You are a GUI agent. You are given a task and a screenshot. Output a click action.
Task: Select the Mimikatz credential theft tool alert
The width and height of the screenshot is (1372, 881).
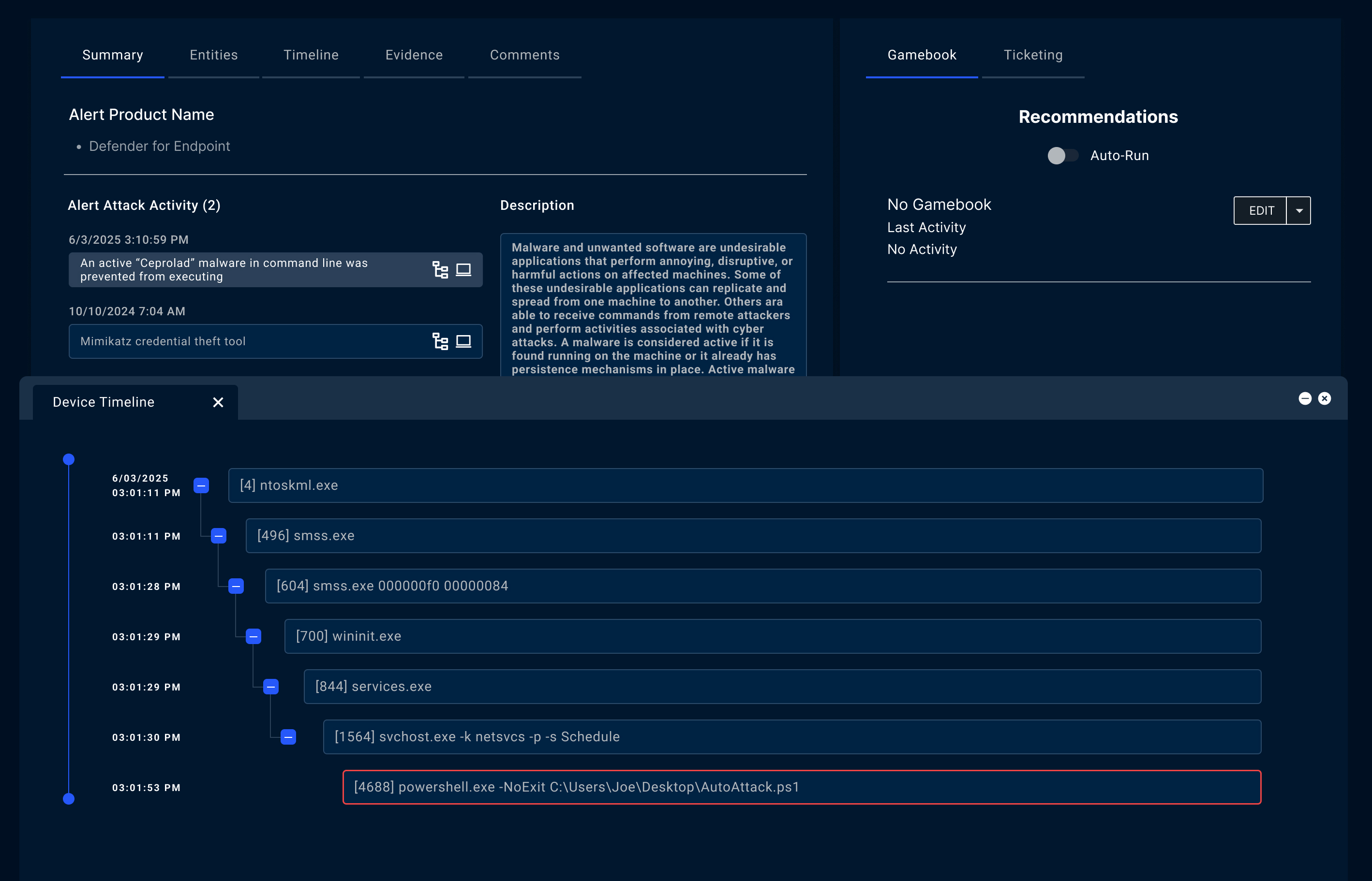tap(246, 341)
